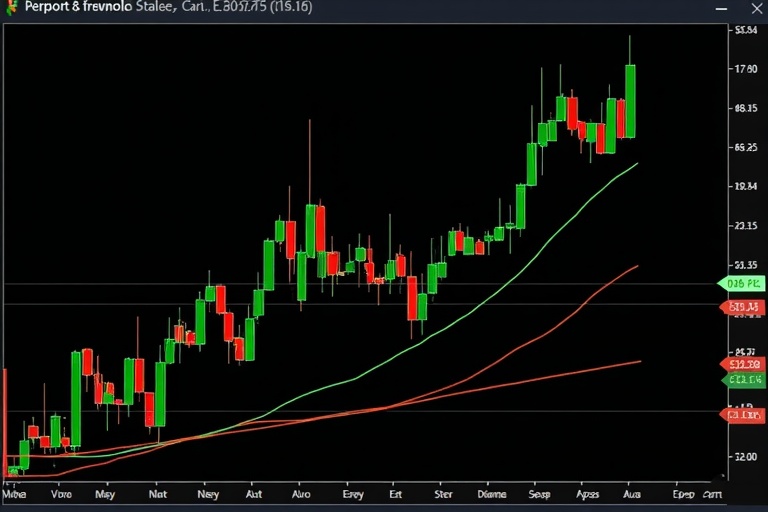Select the 'Epep' label on the time axis
The width and height of the screenshot is (768, 512).
(684, 494)
